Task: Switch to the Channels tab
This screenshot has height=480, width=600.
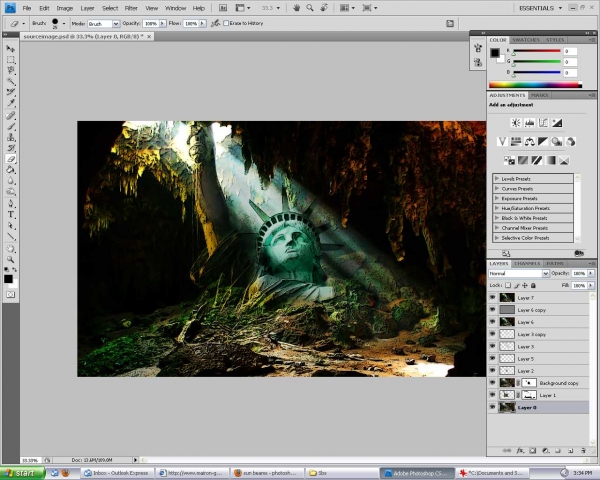Action: tap(527, 264)
